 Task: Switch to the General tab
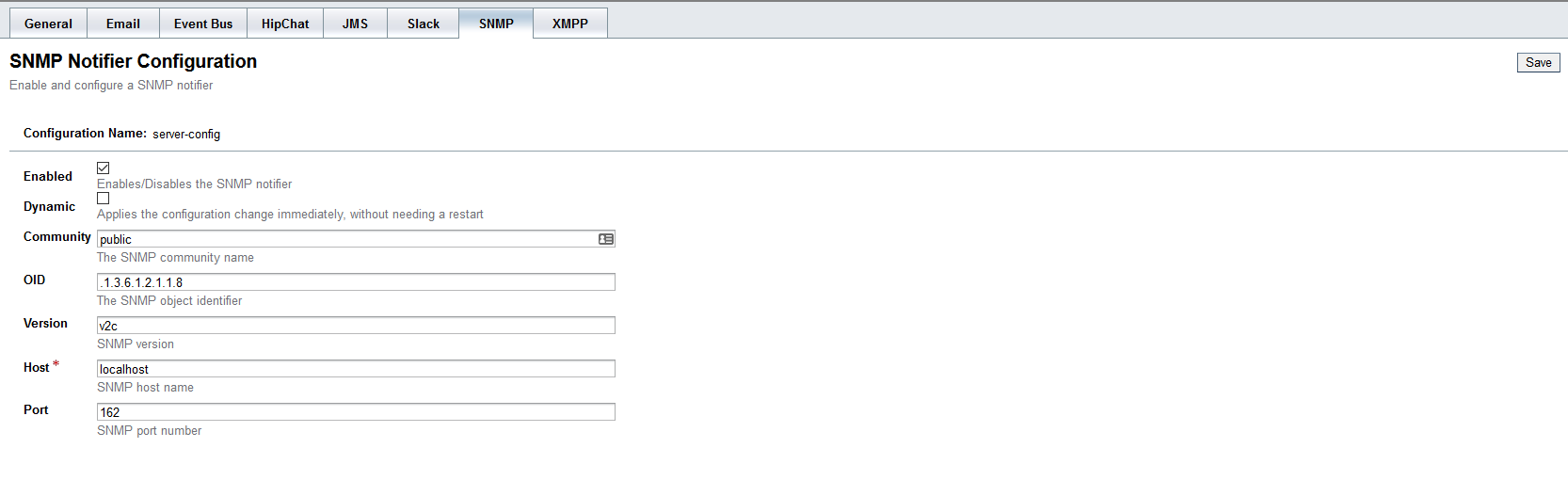[48, 24]
